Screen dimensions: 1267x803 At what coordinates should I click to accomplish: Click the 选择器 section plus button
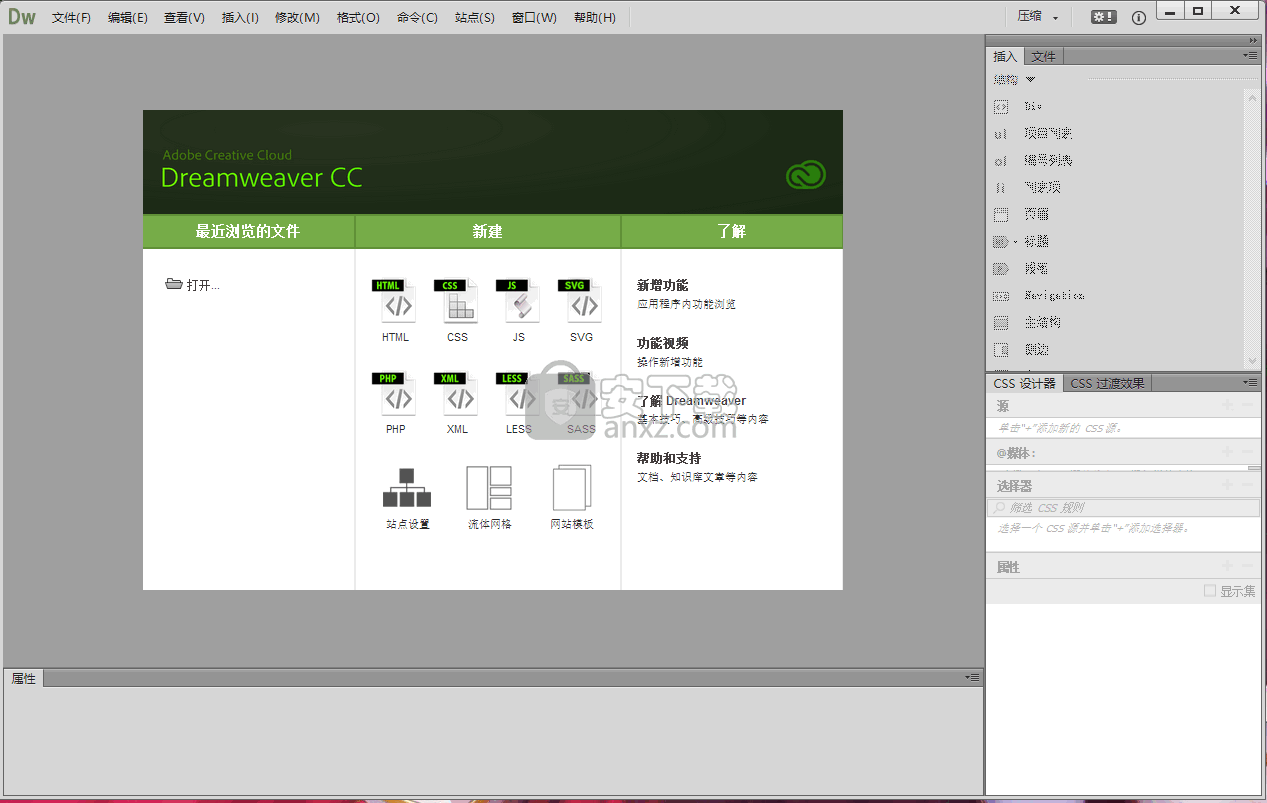[x=1228, y=486]
